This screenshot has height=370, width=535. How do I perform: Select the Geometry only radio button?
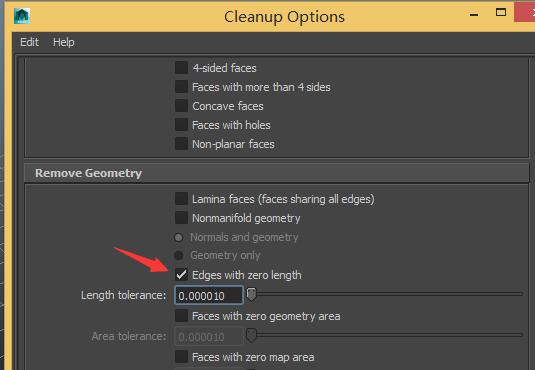(178, 255)
